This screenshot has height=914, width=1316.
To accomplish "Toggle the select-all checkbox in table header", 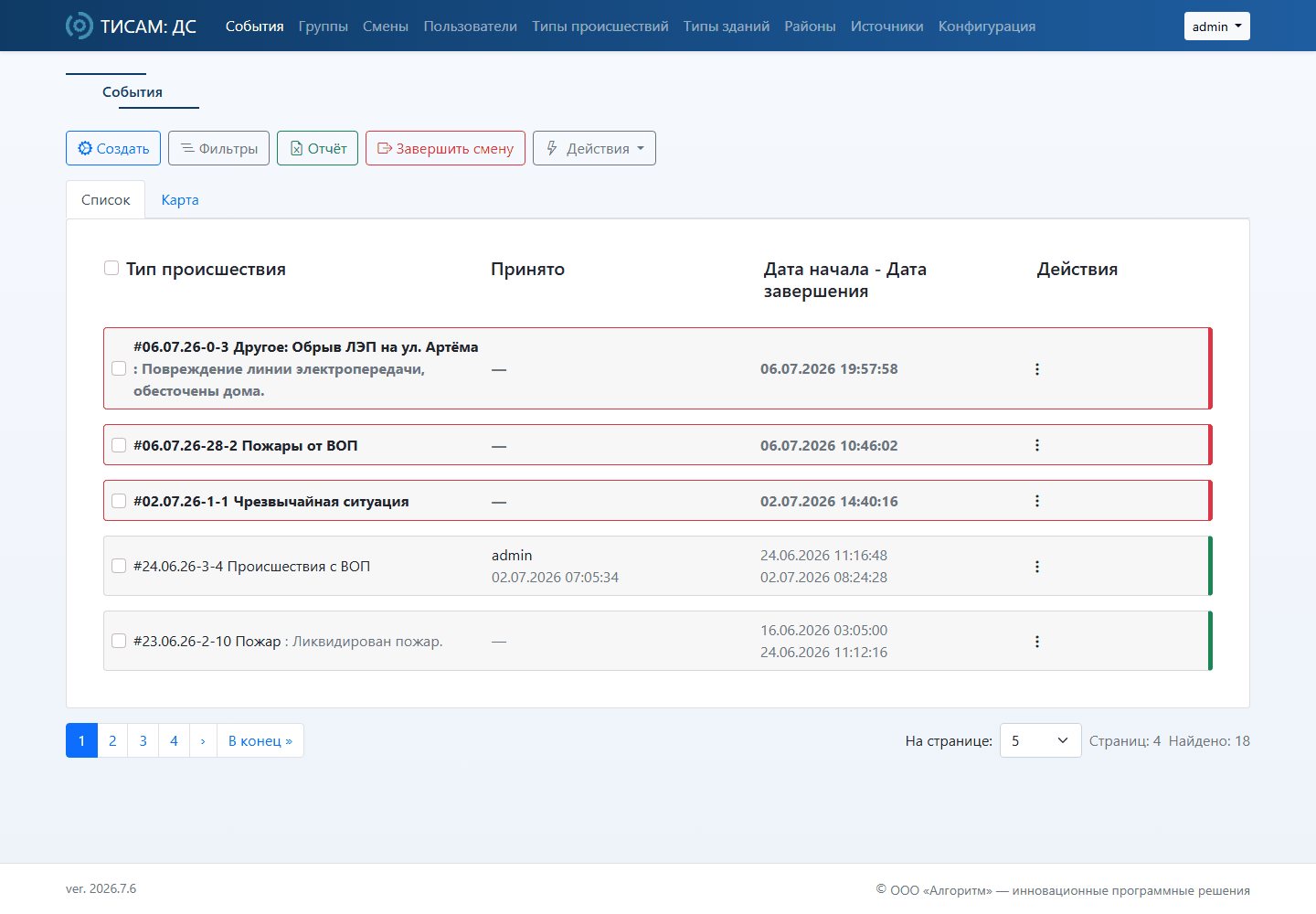I will pos(111,268).
